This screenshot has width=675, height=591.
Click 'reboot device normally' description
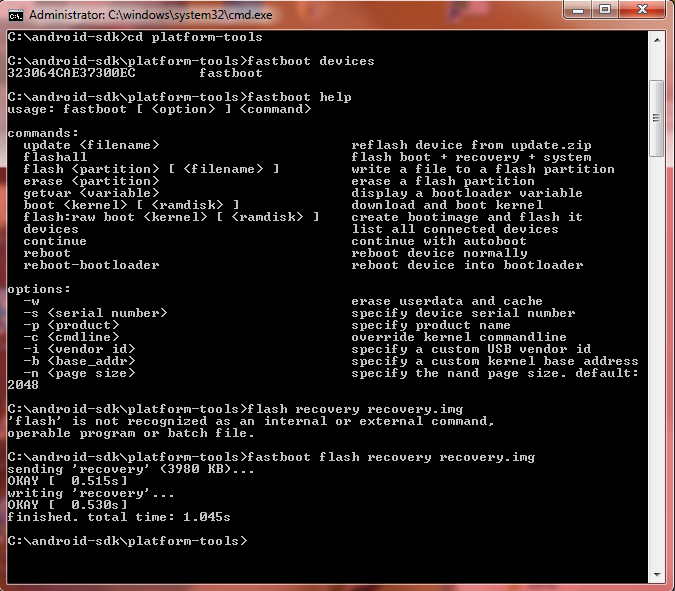tap(439, 253)
